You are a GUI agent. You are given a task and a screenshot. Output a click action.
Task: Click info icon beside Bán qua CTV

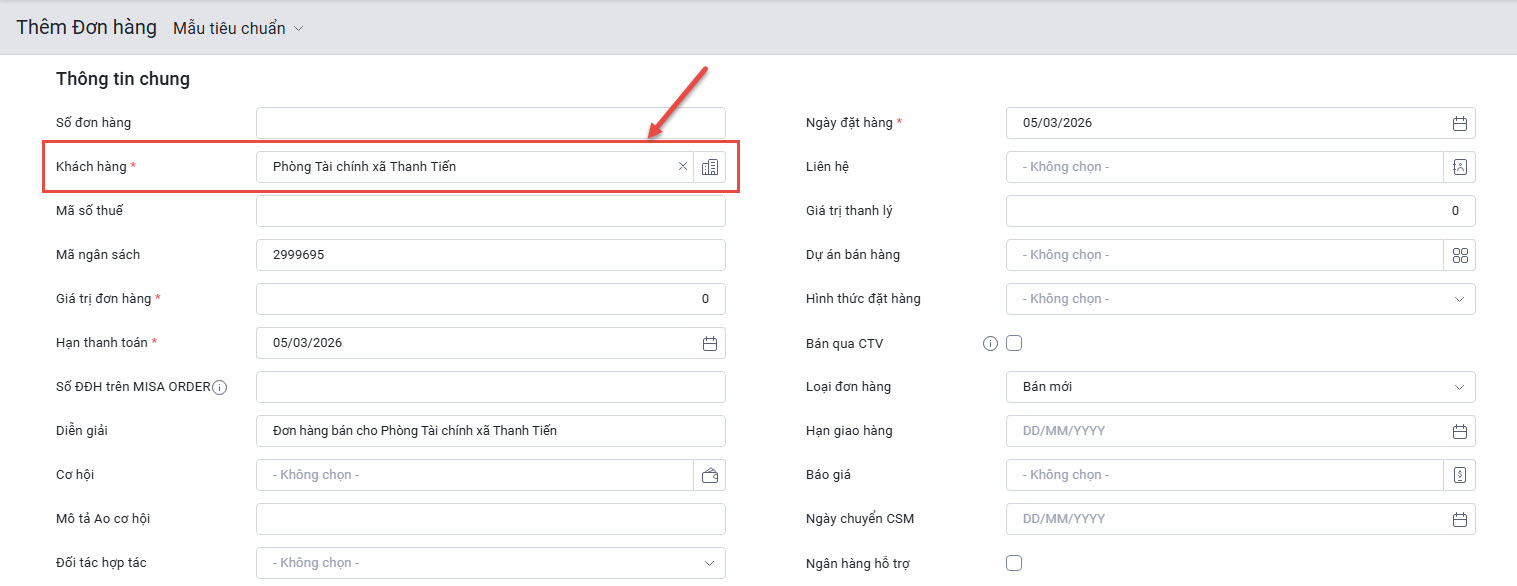click(990, 344)
